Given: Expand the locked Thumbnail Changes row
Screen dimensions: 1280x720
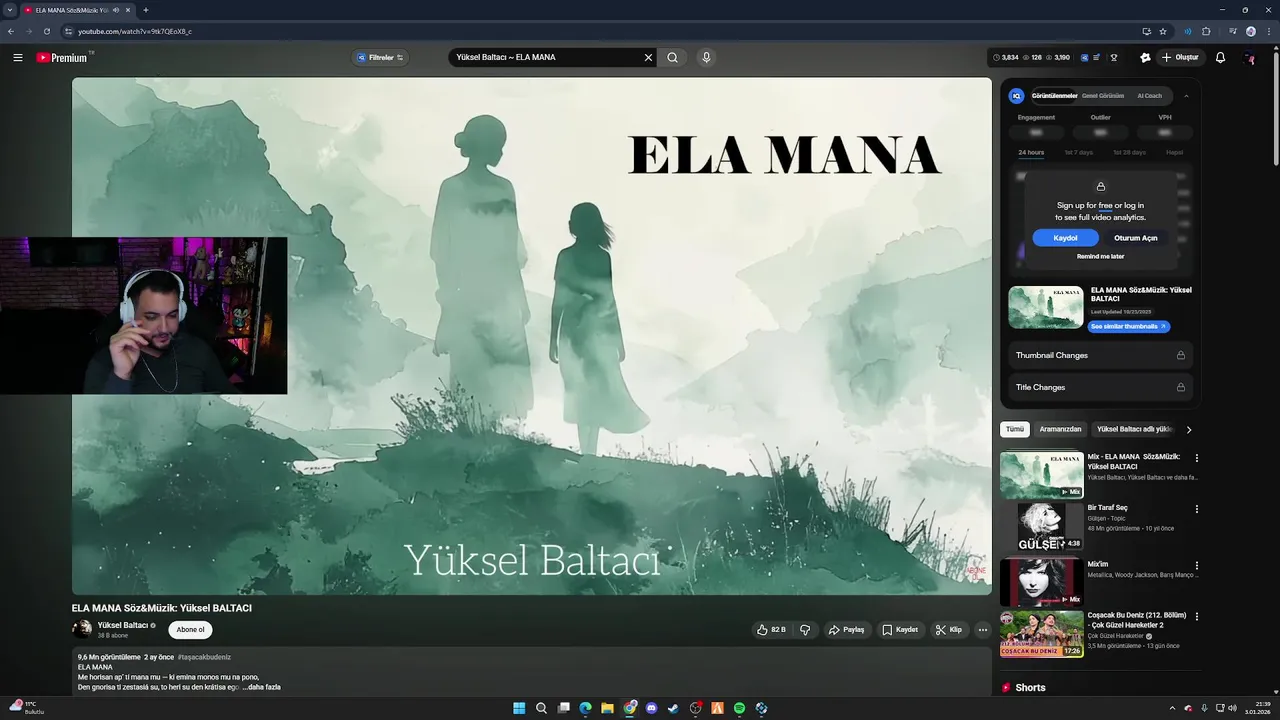Looking at the screenshot, I should 1100,355.
